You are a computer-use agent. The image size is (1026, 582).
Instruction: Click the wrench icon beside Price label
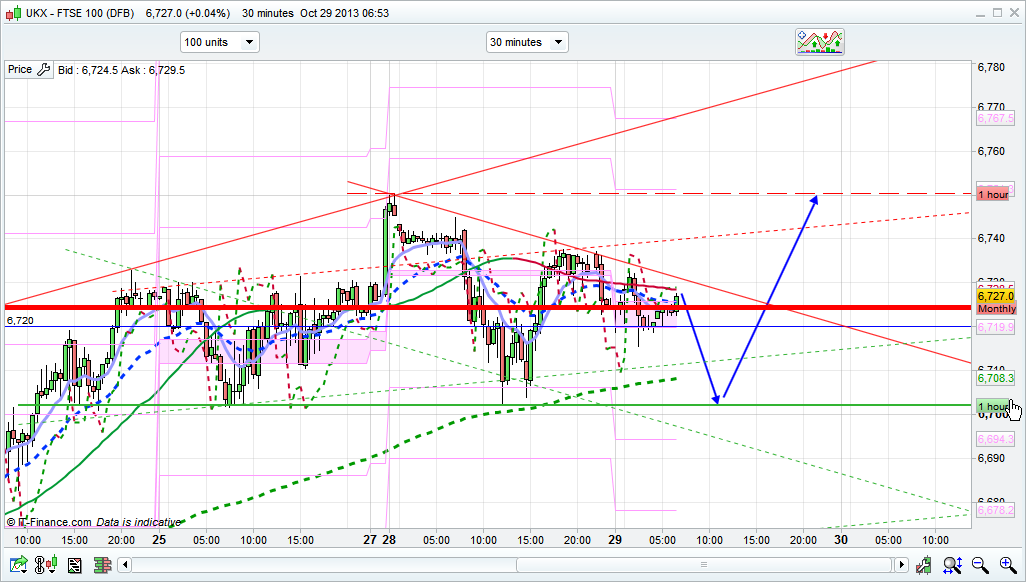[43, 70]
